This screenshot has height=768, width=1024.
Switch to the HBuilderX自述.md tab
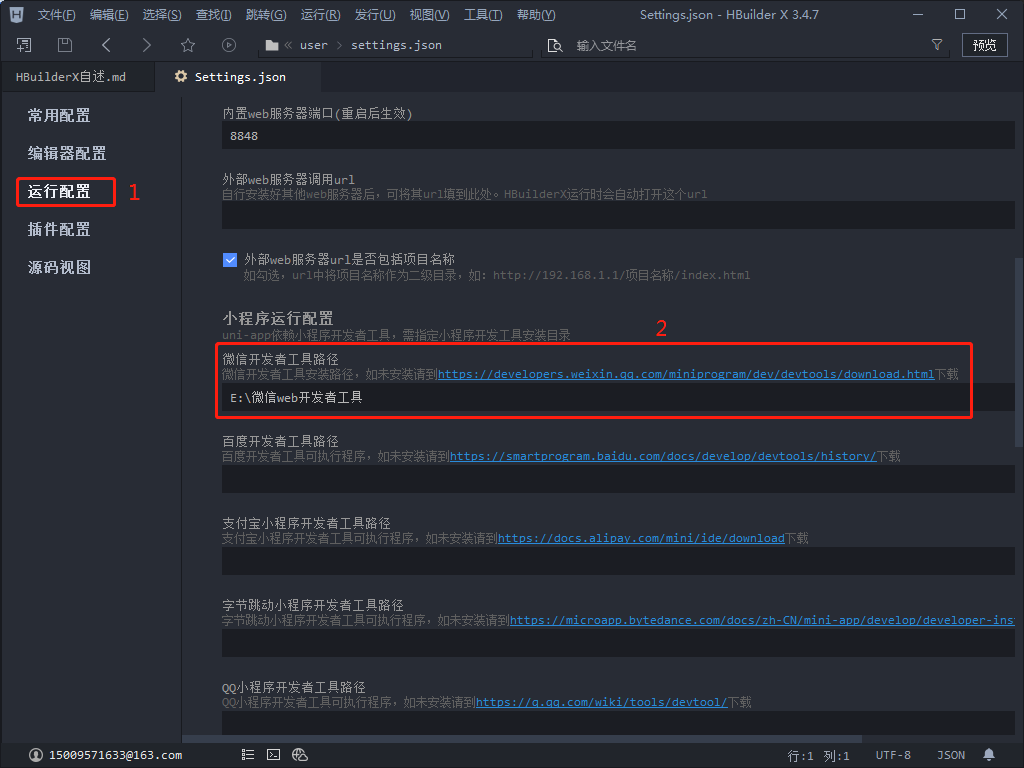78,77
